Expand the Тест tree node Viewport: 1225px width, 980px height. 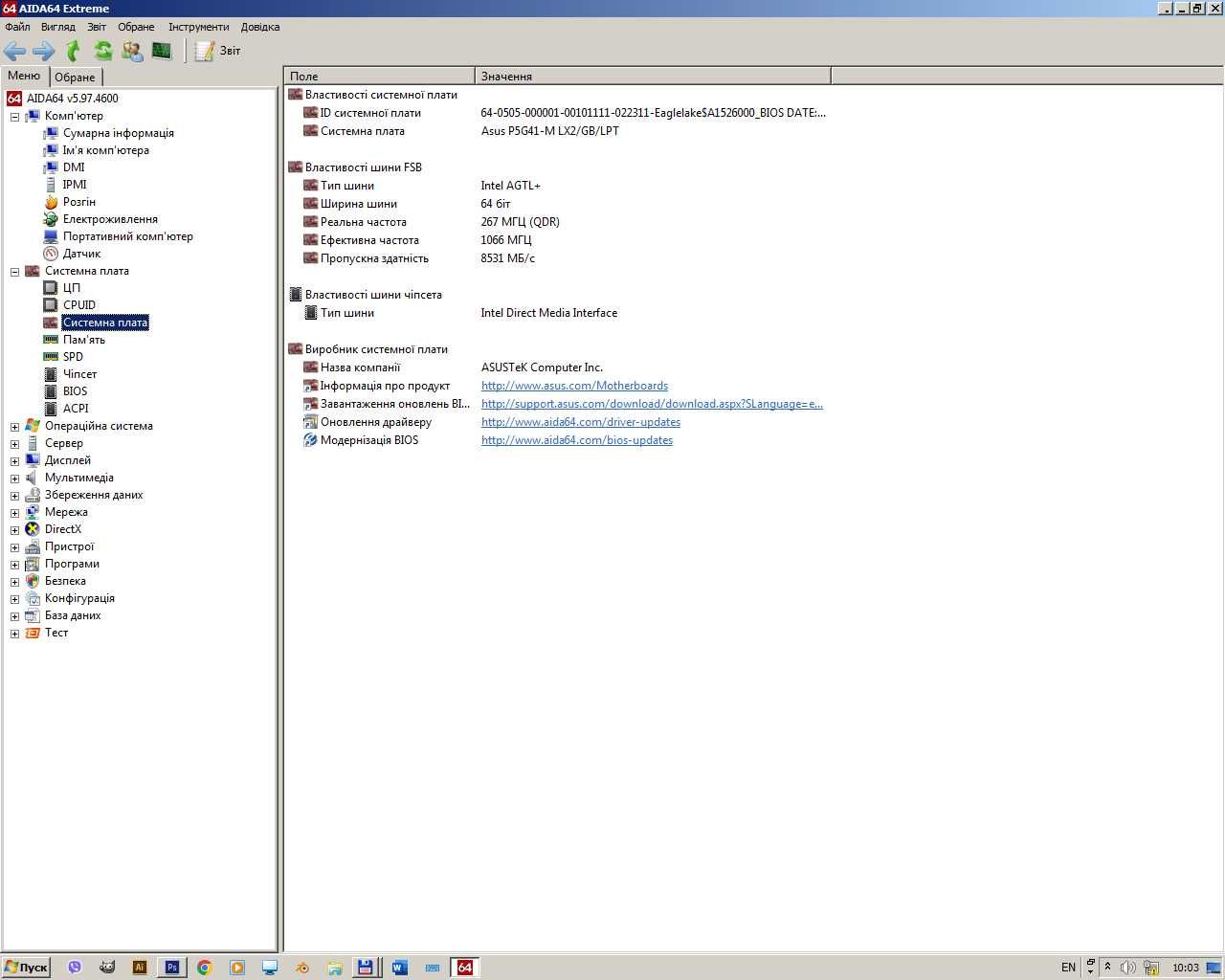(x=14, y=634)
